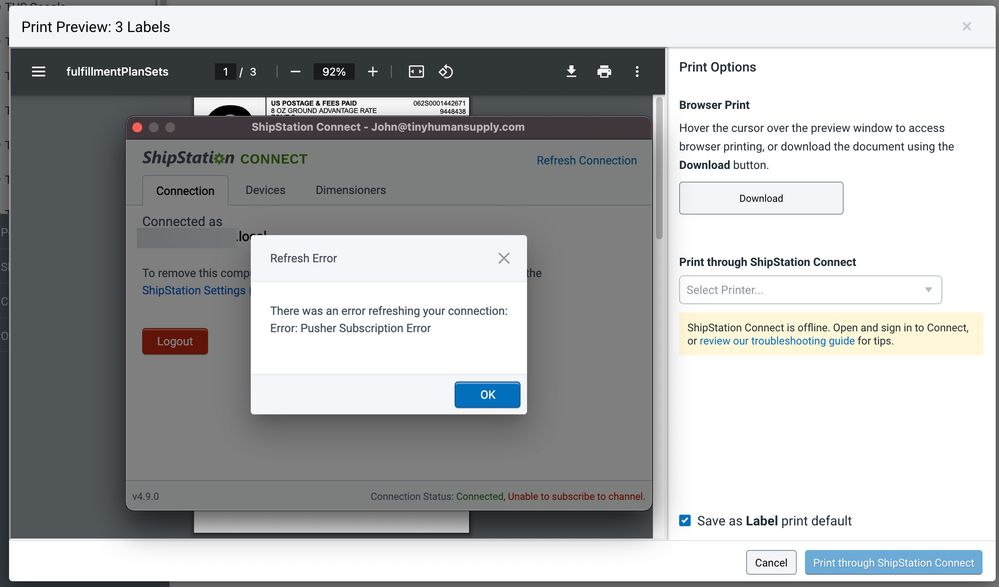Screen dimensions: 999x587
Task: Open the PDF viewer sidebar hamburger menu
Action: coord(38,72)
